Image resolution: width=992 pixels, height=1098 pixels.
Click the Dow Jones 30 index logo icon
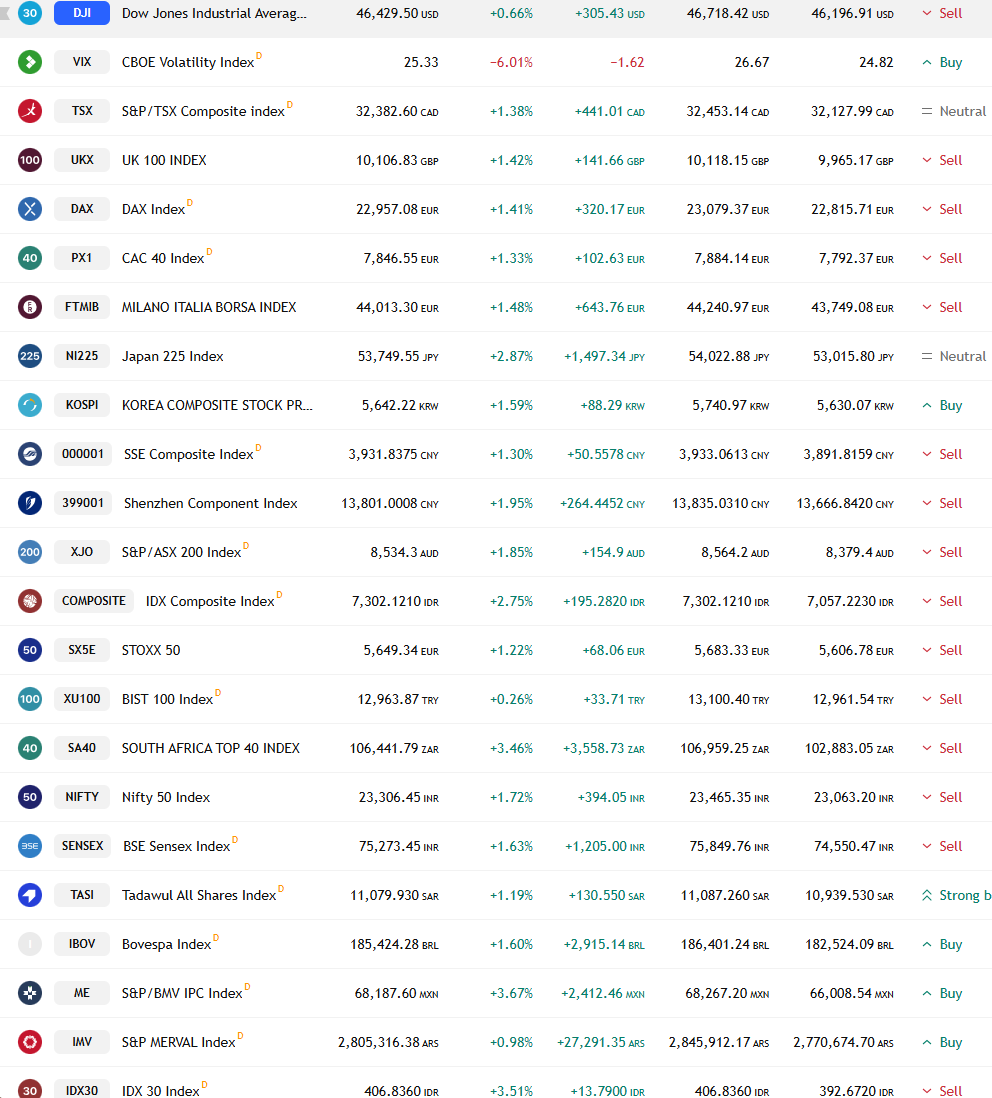point(29,13)
